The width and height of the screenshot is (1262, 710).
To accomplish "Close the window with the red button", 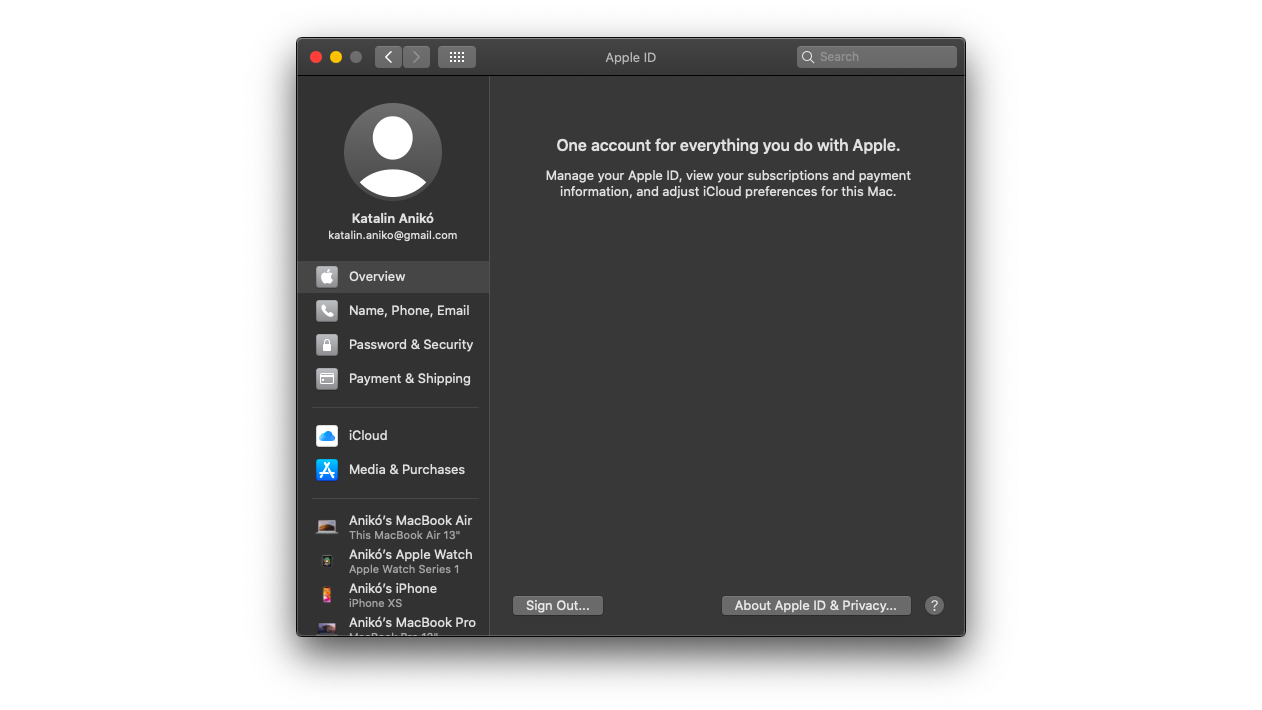I will pyautogui.click(x=316, y=57).
